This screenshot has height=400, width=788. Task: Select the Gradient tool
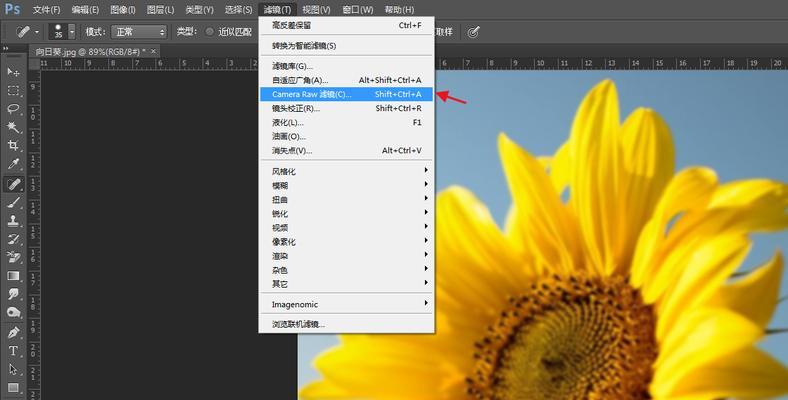tap(13, 276)
